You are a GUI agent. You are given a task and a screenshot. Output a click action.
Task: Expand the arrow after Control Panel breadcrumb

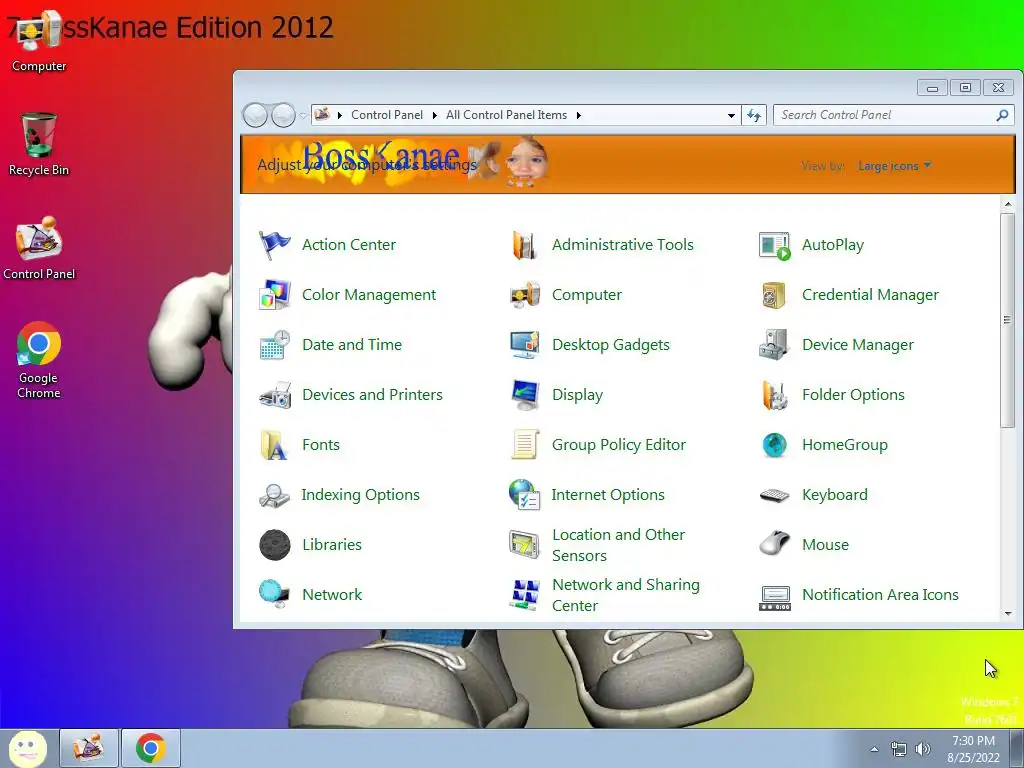point(434,116)
